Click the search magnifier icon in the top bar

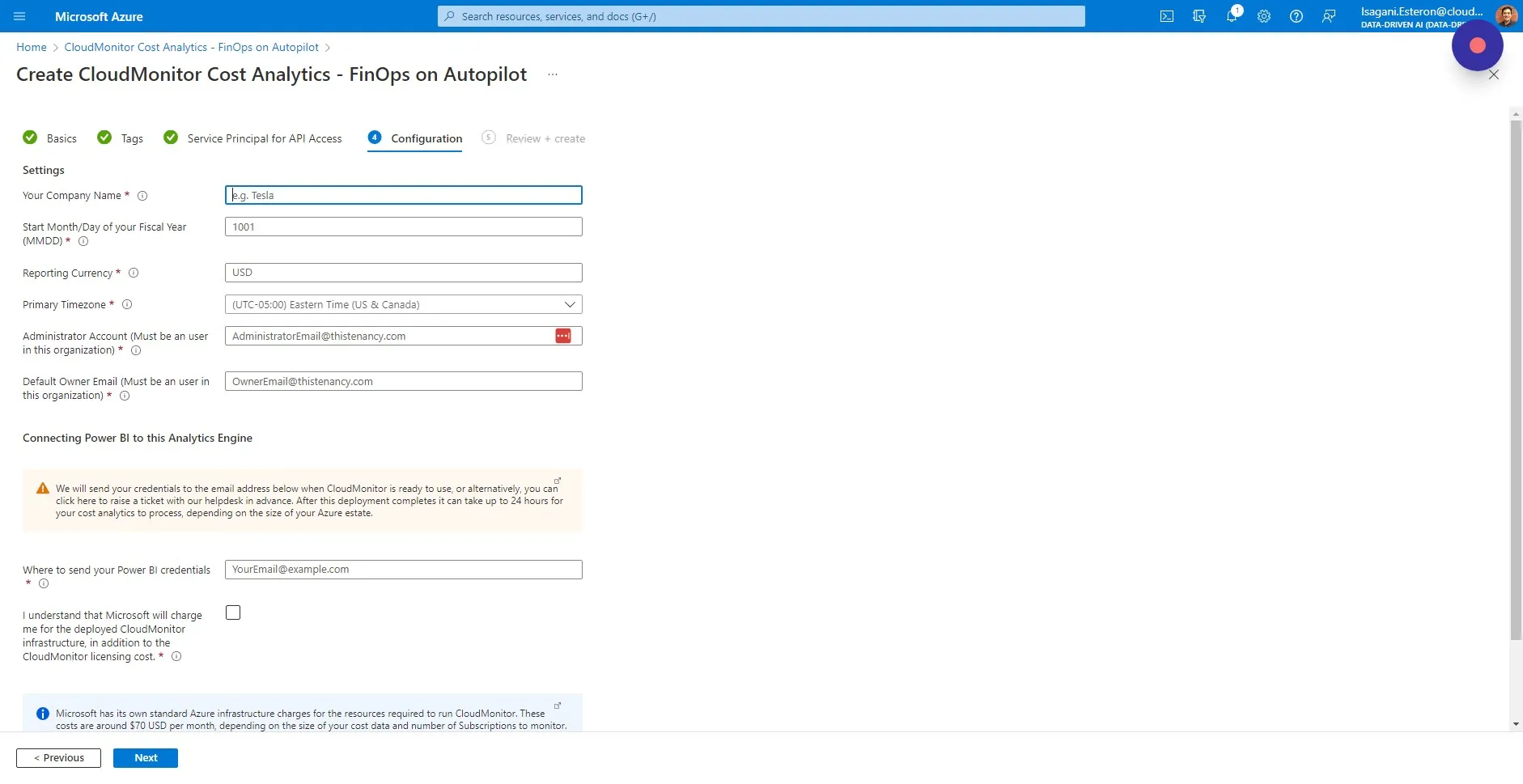coord(450,16)
